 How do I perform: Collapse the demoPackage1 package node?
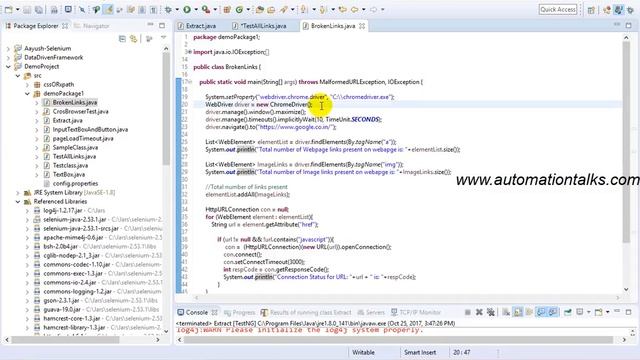tap(27, 93)
